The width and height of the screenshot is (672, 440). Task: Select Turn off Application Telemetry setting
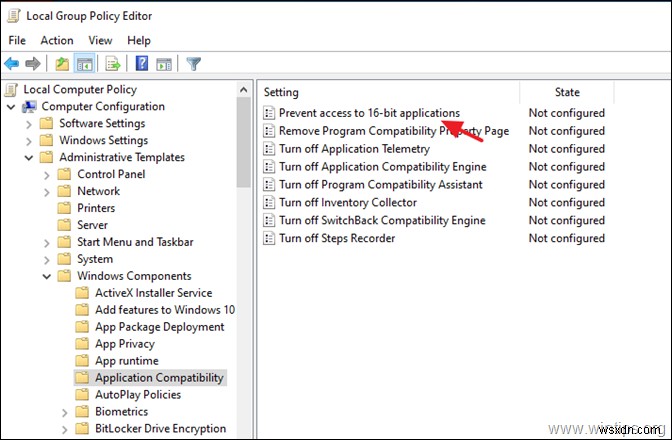tap(355, 149)
